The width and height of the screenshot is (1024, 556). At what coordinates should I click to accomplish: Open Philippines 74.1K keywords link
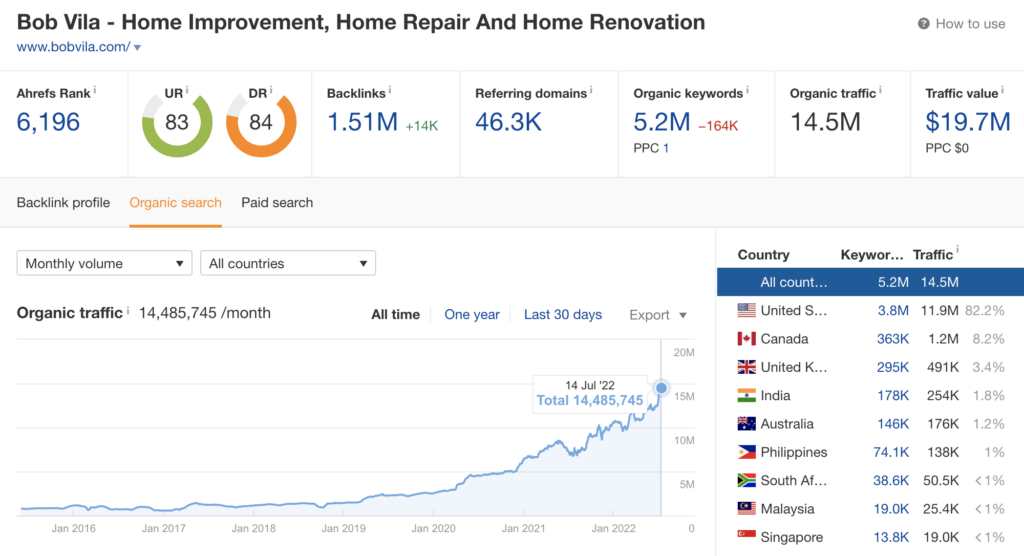891,452
